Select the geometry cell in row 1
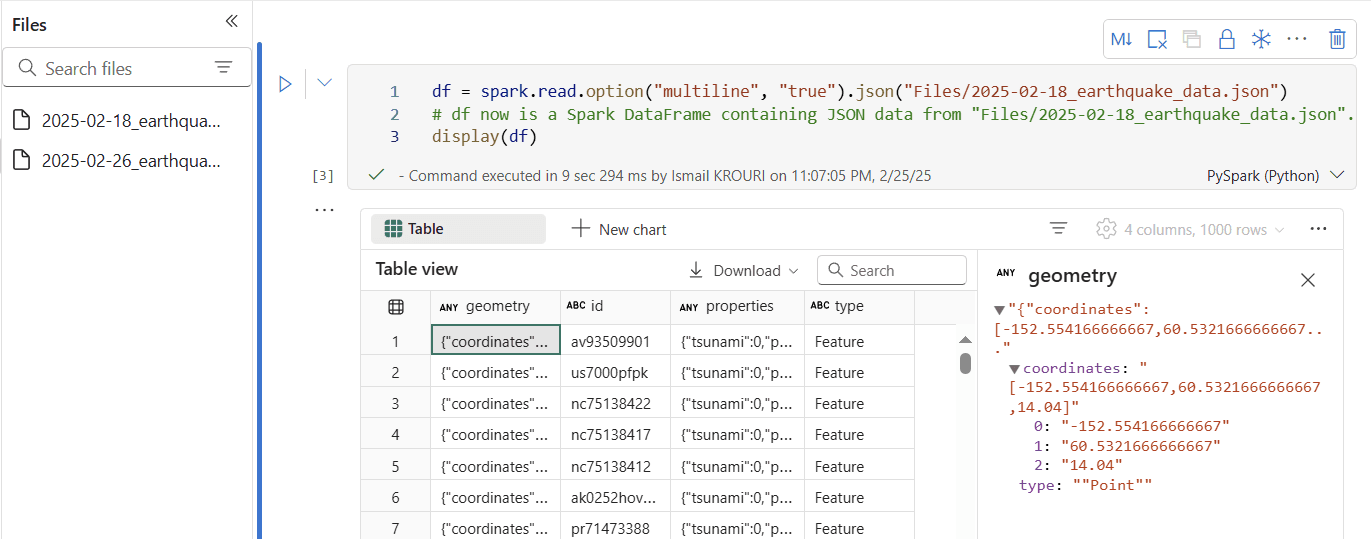The image size is (1371, 539). tap(495, 341)
